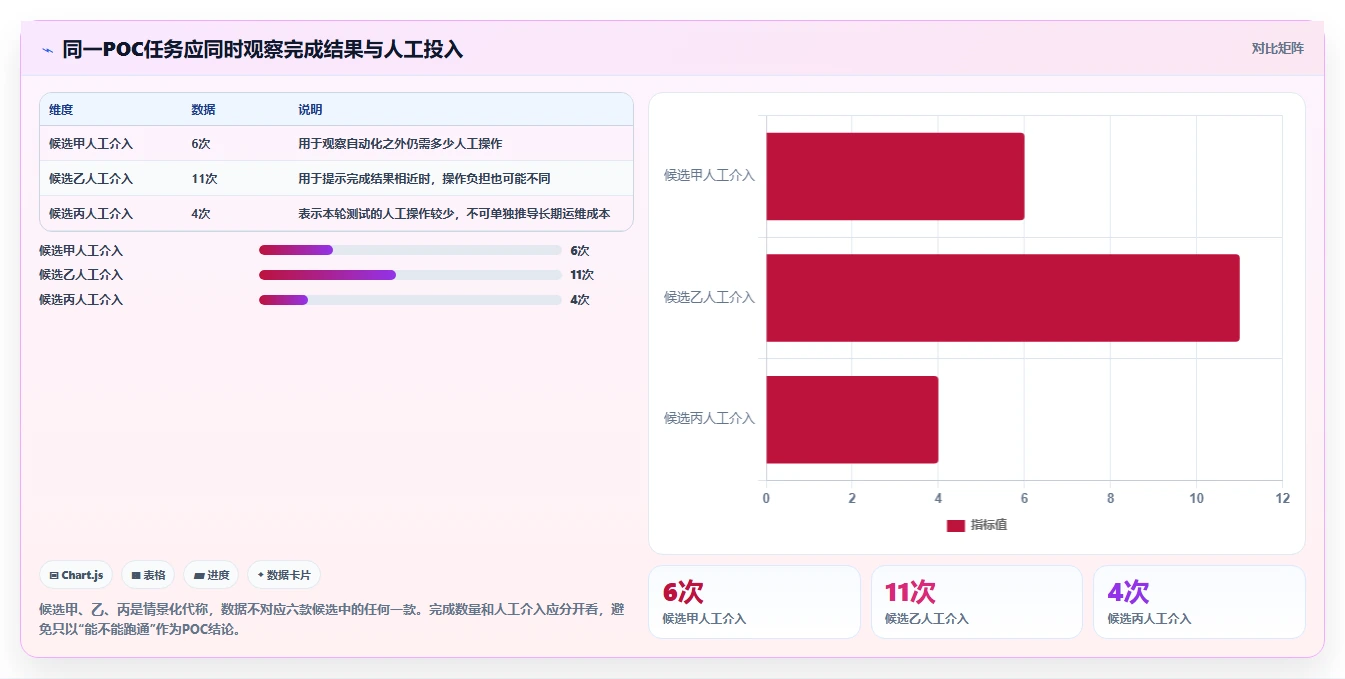
Task: Click the x-axis tick label 12
Action: pos(1282,498)
